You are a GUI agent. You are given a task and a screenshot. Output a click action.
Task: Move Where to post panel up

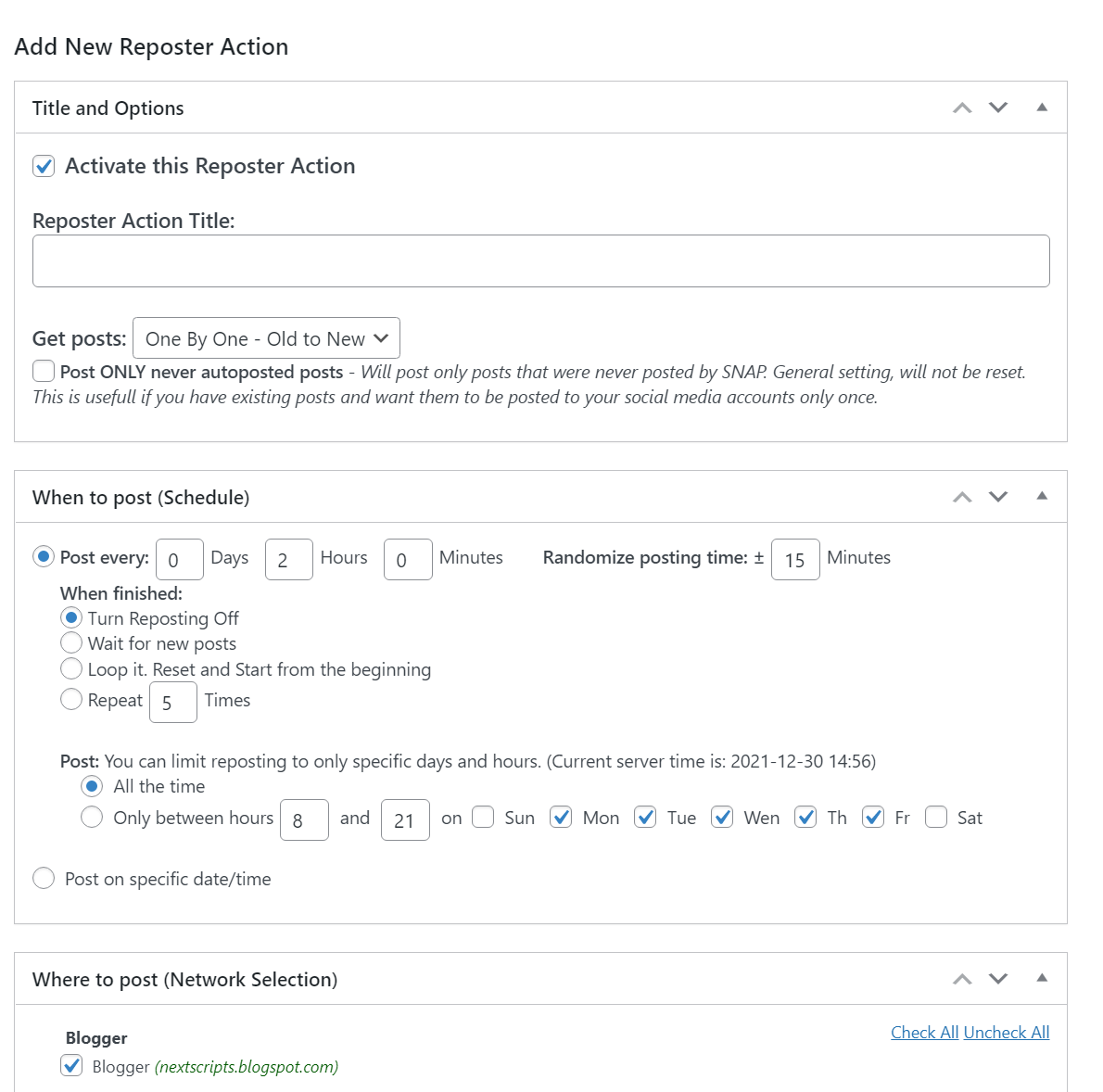pyautogui.click(x=962, y=980)
